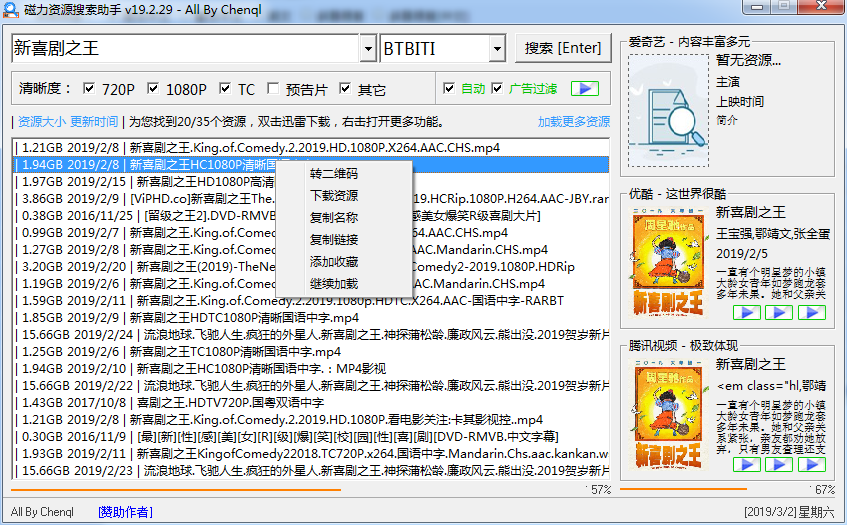Select the 1.25GB TC1080P result row
This screenshot has height=525, width=847.
click(311, 352)
